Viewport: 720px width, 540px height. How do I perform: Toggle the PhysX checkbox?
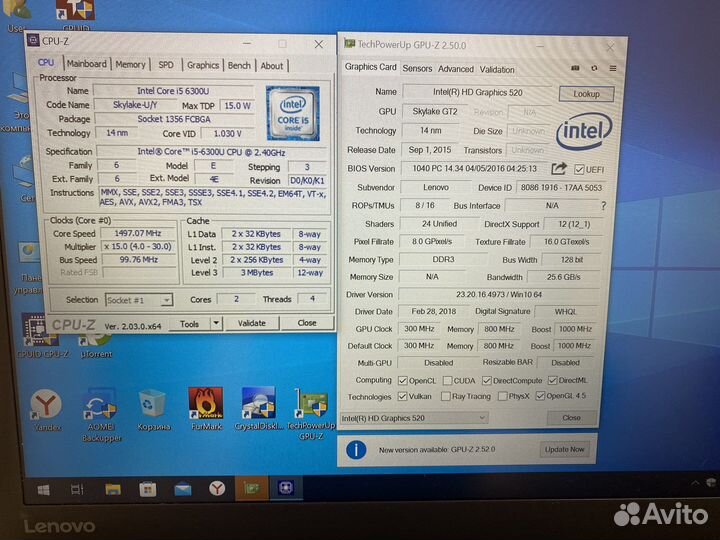pos(503,396)
